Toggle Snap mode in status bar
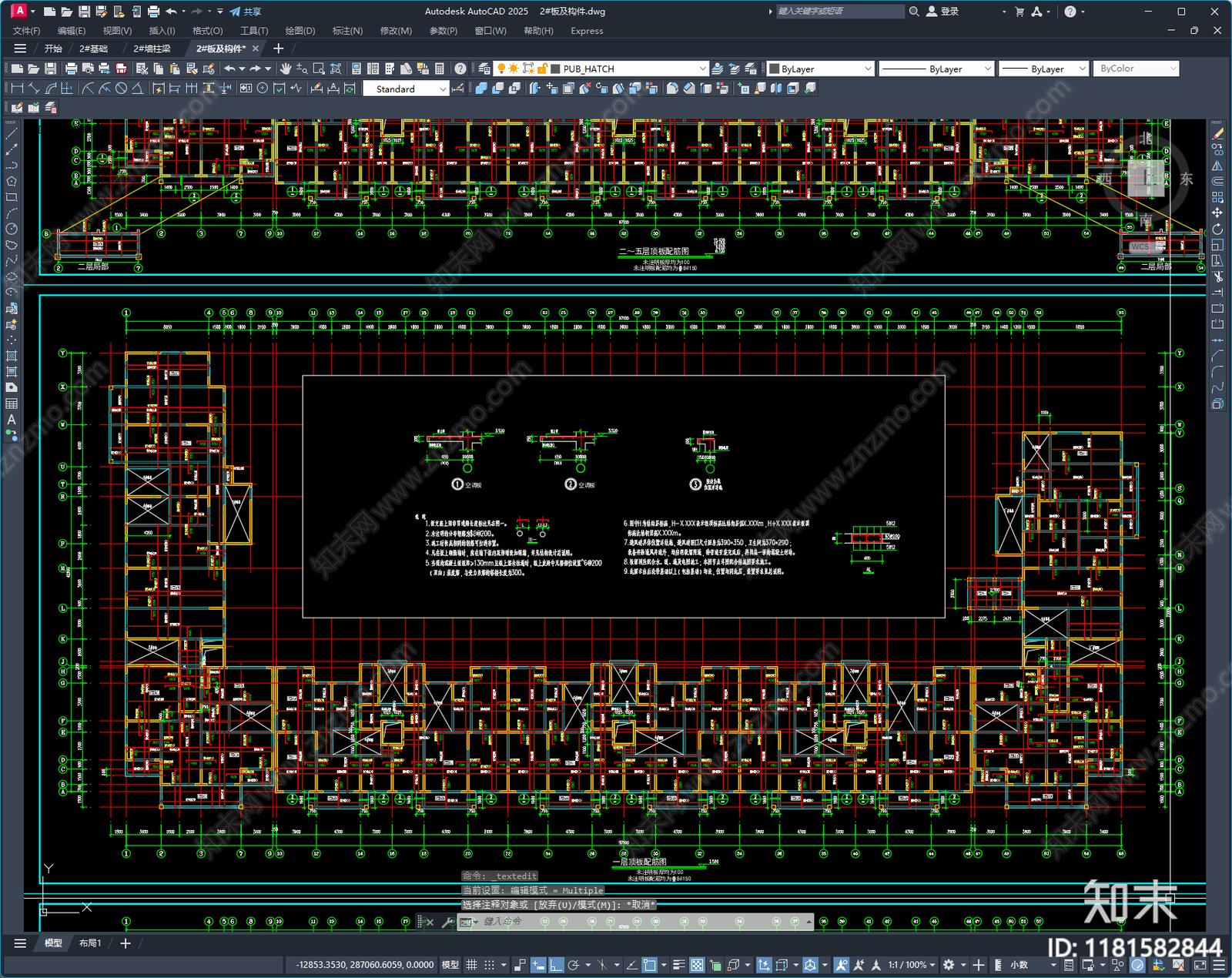Screen dimensions: 1232x978 pyautogui.click(x=489, y=965)
